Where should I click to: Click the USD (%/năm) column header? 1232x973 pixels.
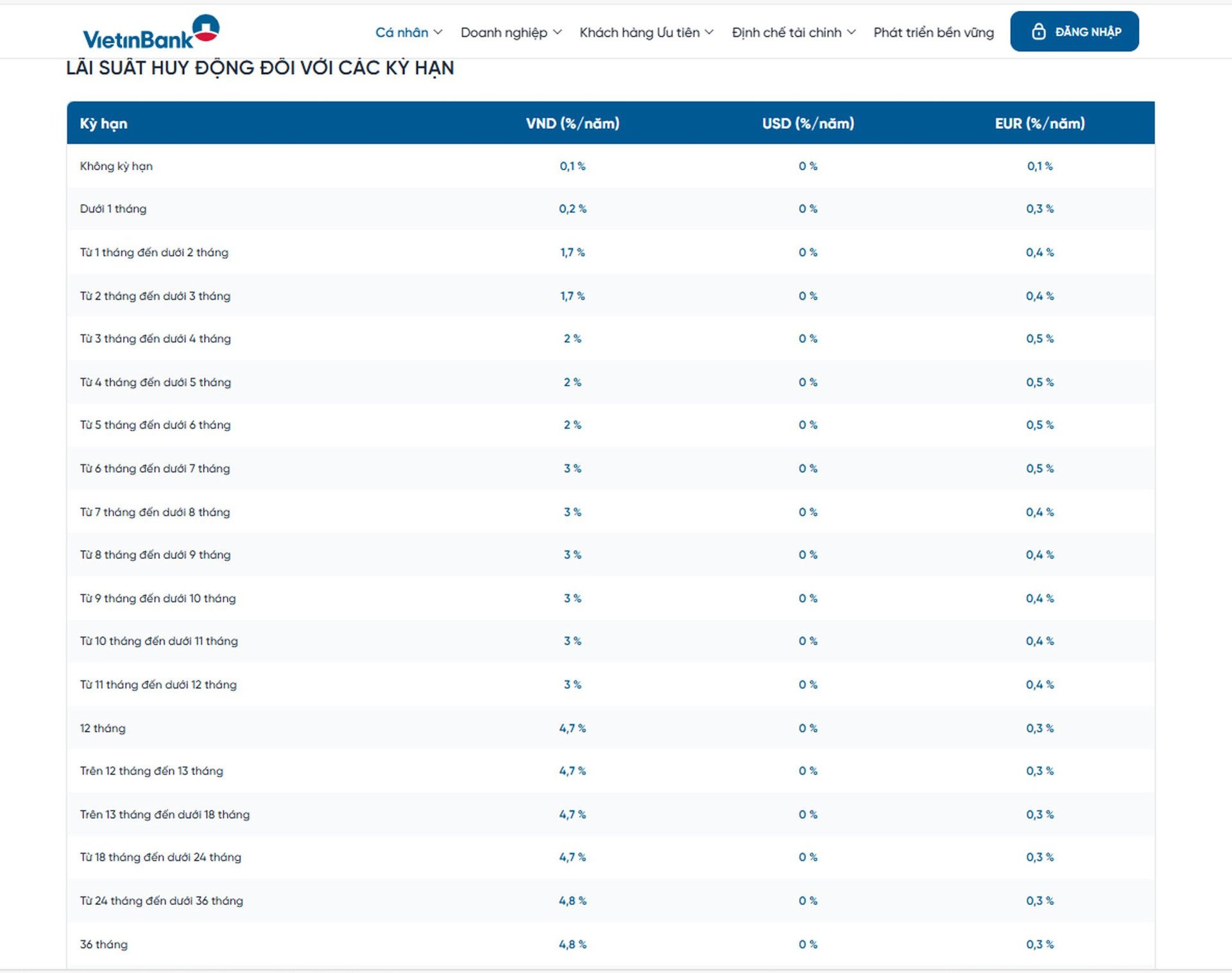(808, 123)
